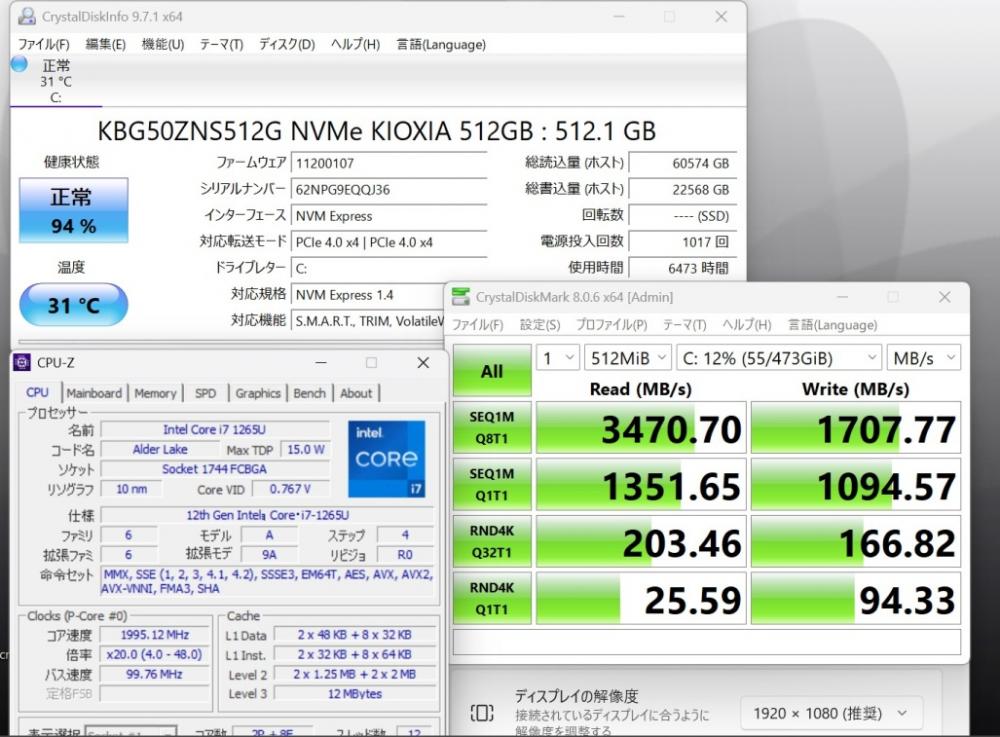Click the display resolution monitor icon
1000x737 pixels.
pyautogui.click(x=482, y=713)
